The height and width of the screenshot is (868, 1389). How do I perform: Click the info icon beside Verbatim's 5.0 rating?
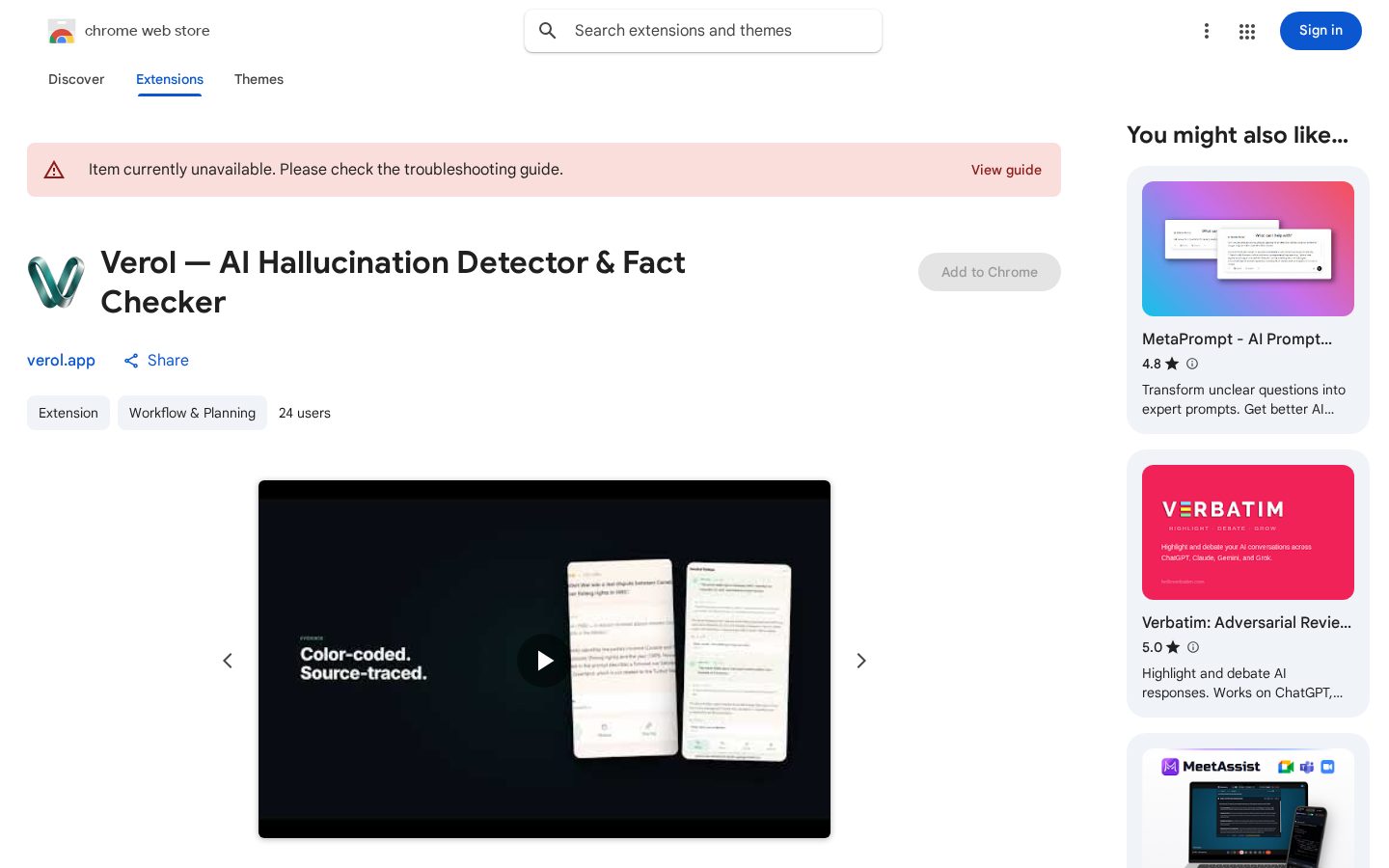click(x=1193, y=647)
